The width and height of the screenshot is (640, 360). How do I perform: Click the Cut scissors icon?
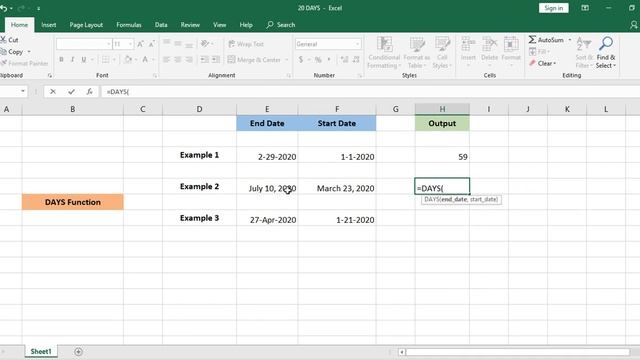3,40
